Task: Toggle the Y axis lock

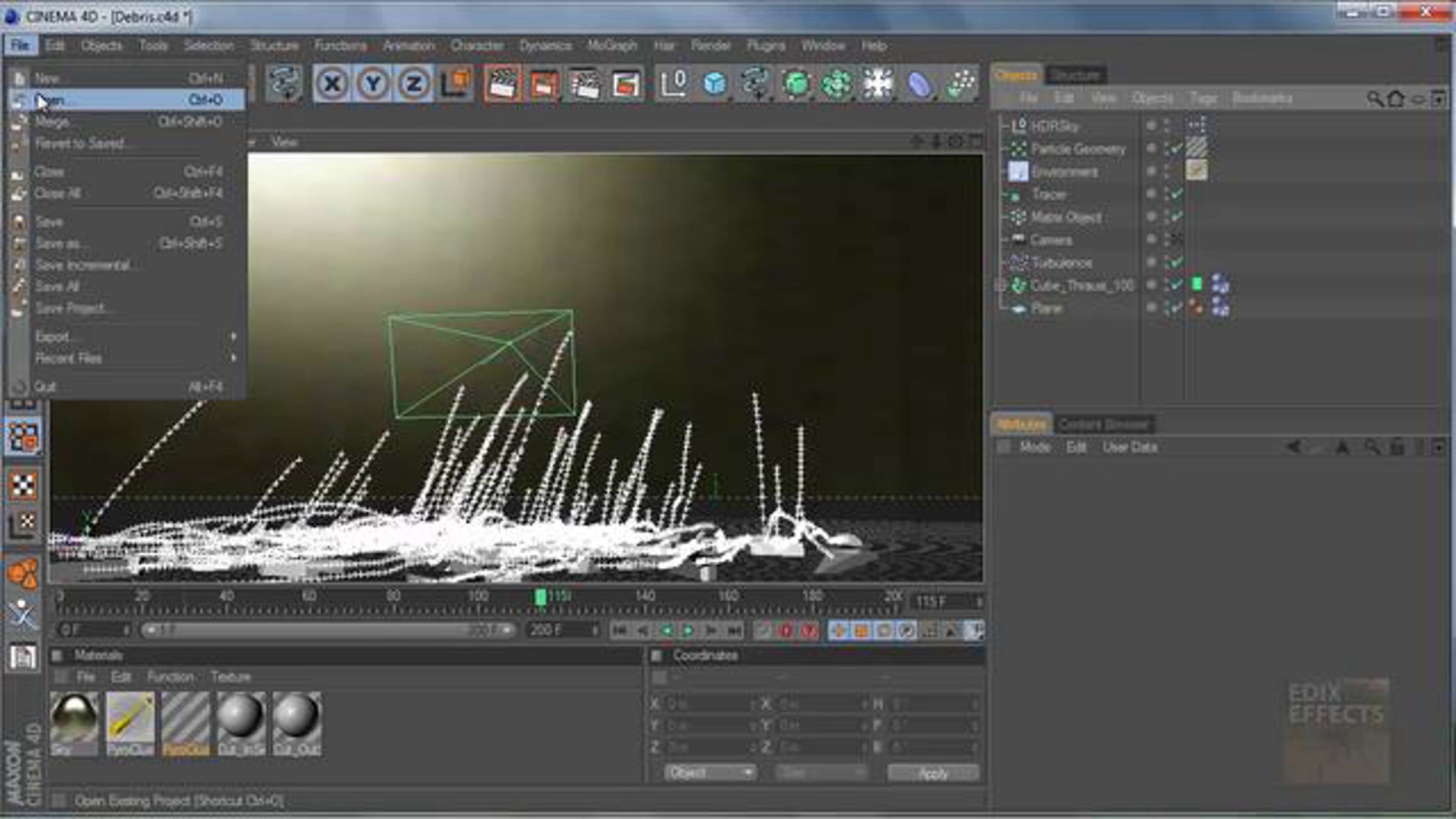Action: coord(373,84)
